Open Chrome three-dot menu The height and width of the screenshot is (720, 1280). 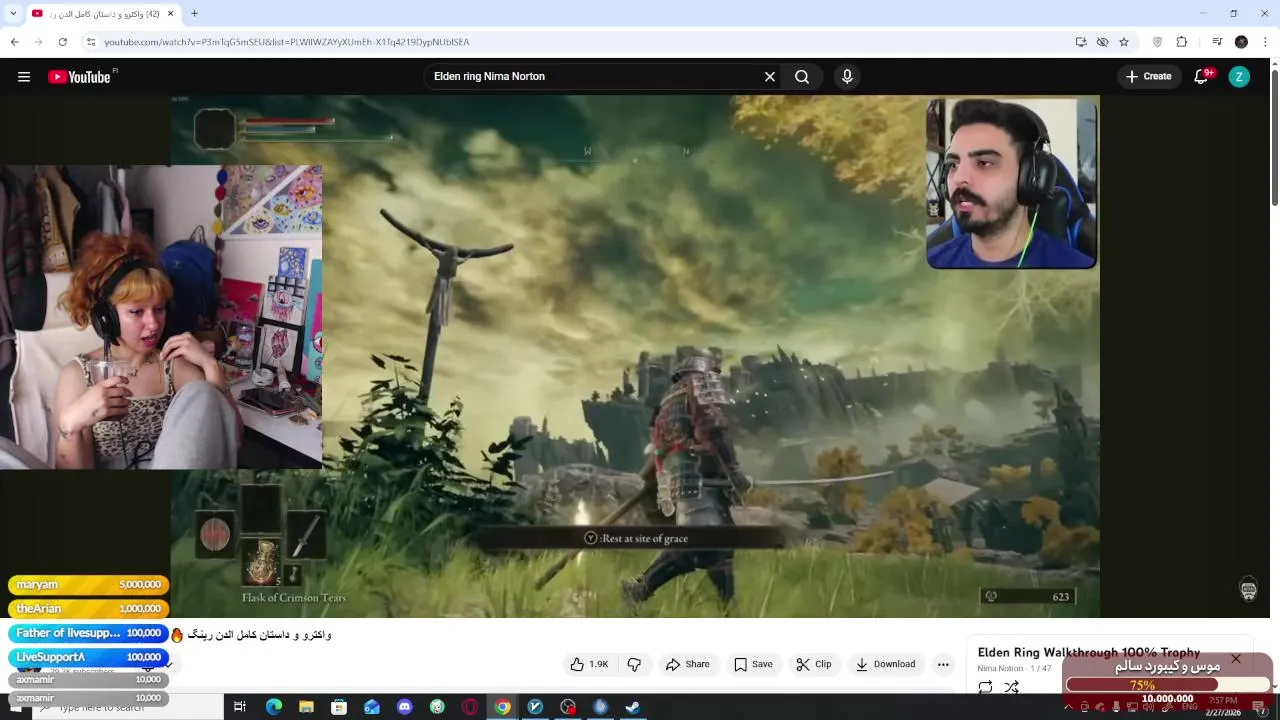tap(1266, 42)
